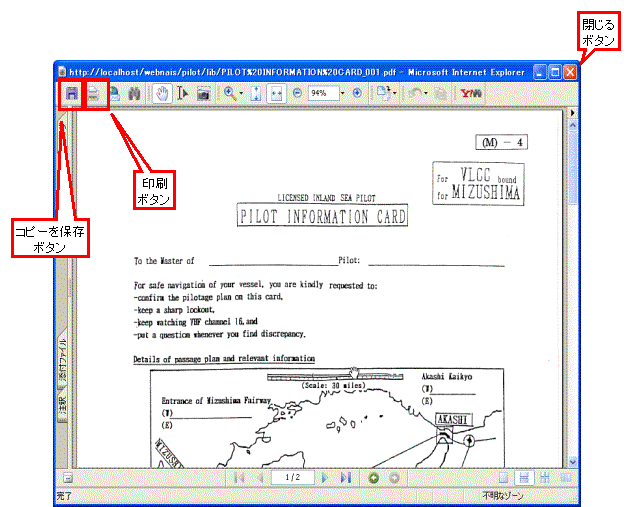
Task: Click the page number field showing 1/2
Action: (293, 478)
